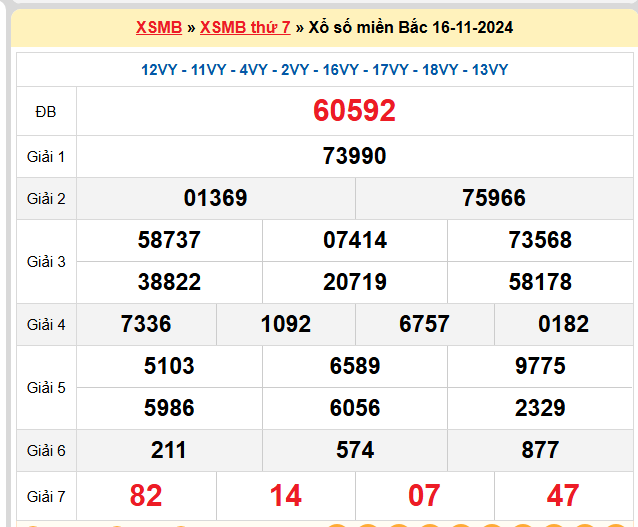
Task: Select Giải 4 number 0182
Action: pos(564,324)
